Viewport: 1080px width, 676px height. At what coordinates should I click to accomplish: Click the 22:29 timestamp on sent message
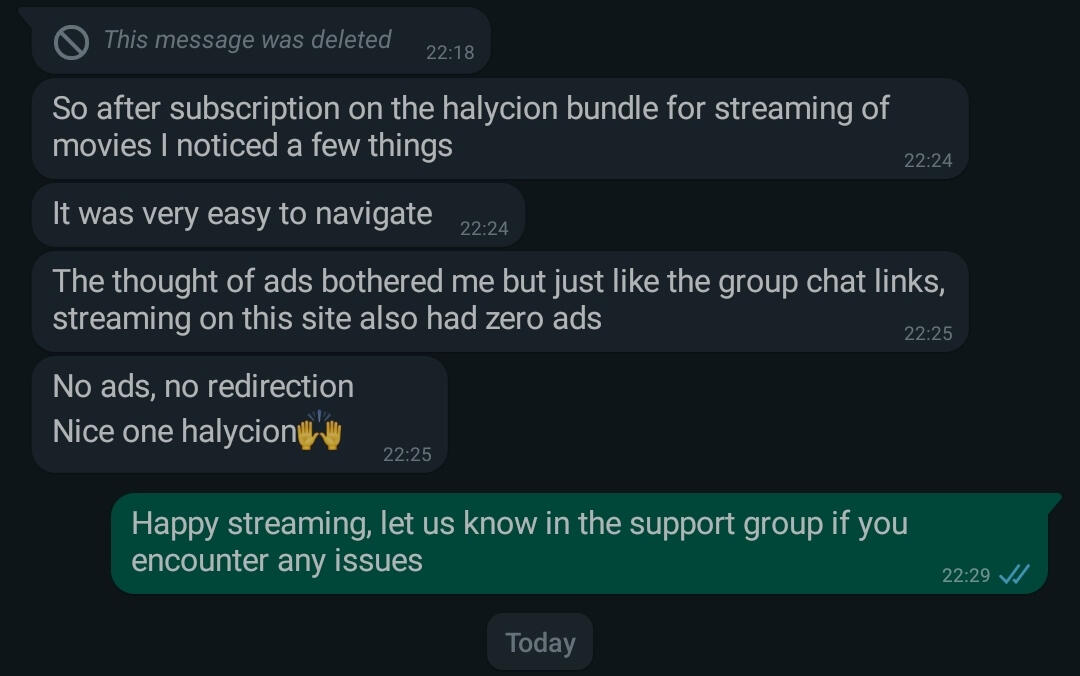(966, 575)
